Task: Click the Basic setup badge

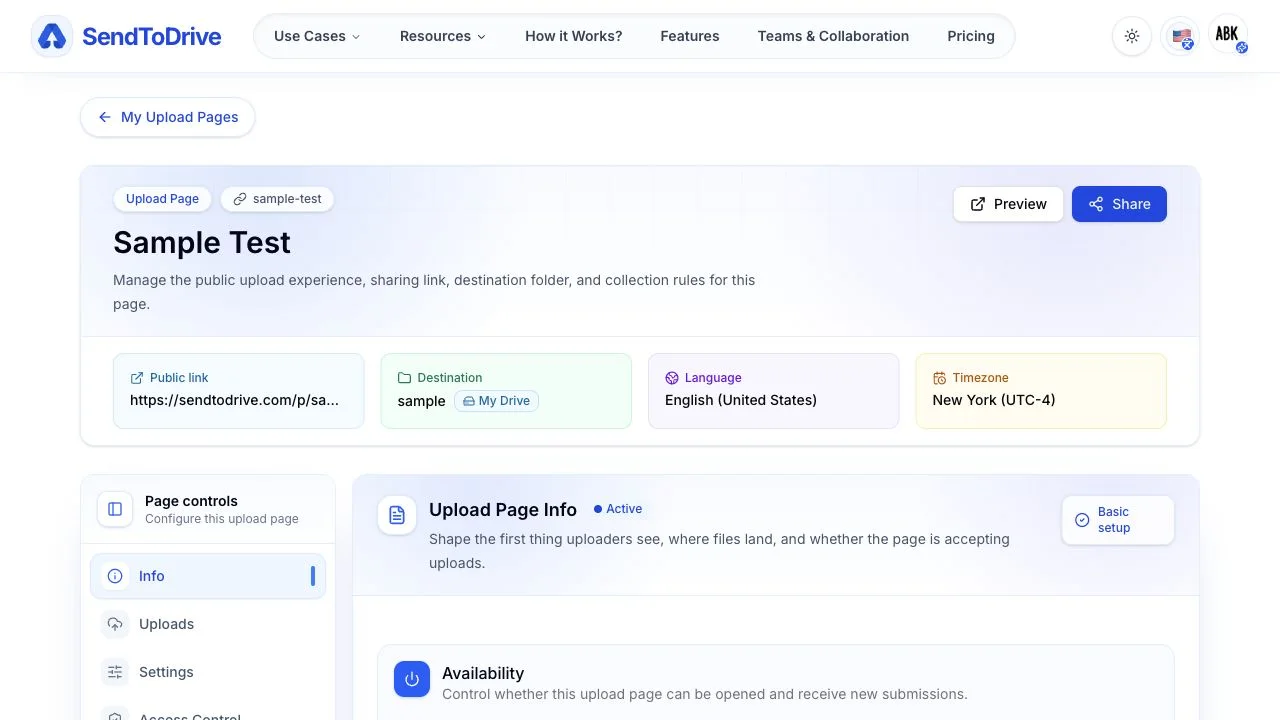Action: coord(1118,520)
